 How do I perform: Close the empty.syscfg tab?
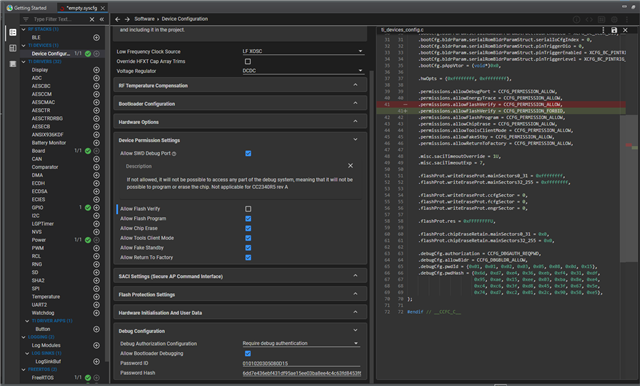point(103,8)
